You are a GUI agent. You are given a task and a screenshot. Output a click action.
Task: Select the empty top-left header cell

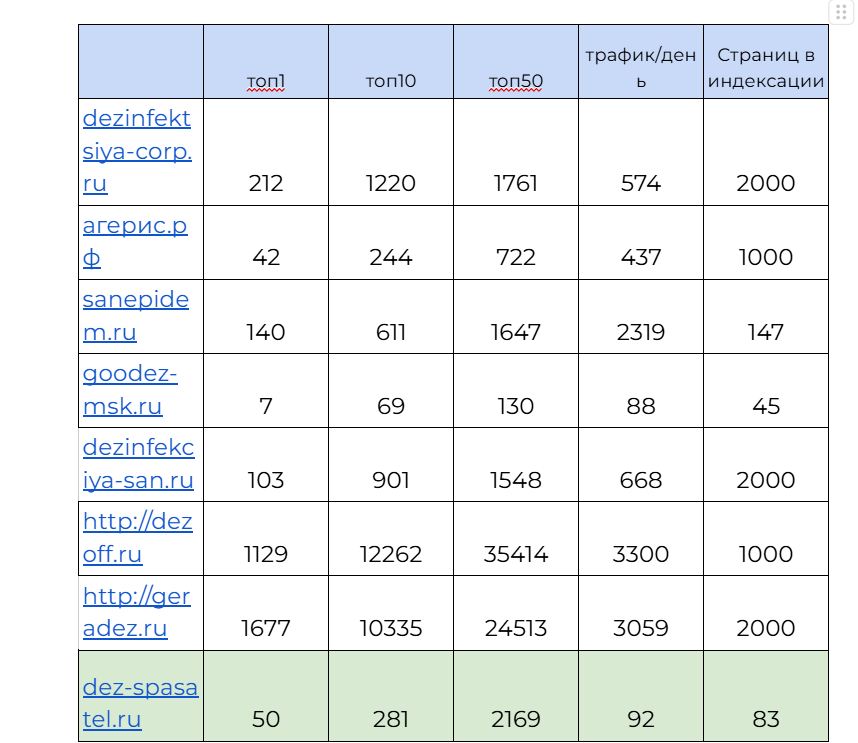[141, 62]
